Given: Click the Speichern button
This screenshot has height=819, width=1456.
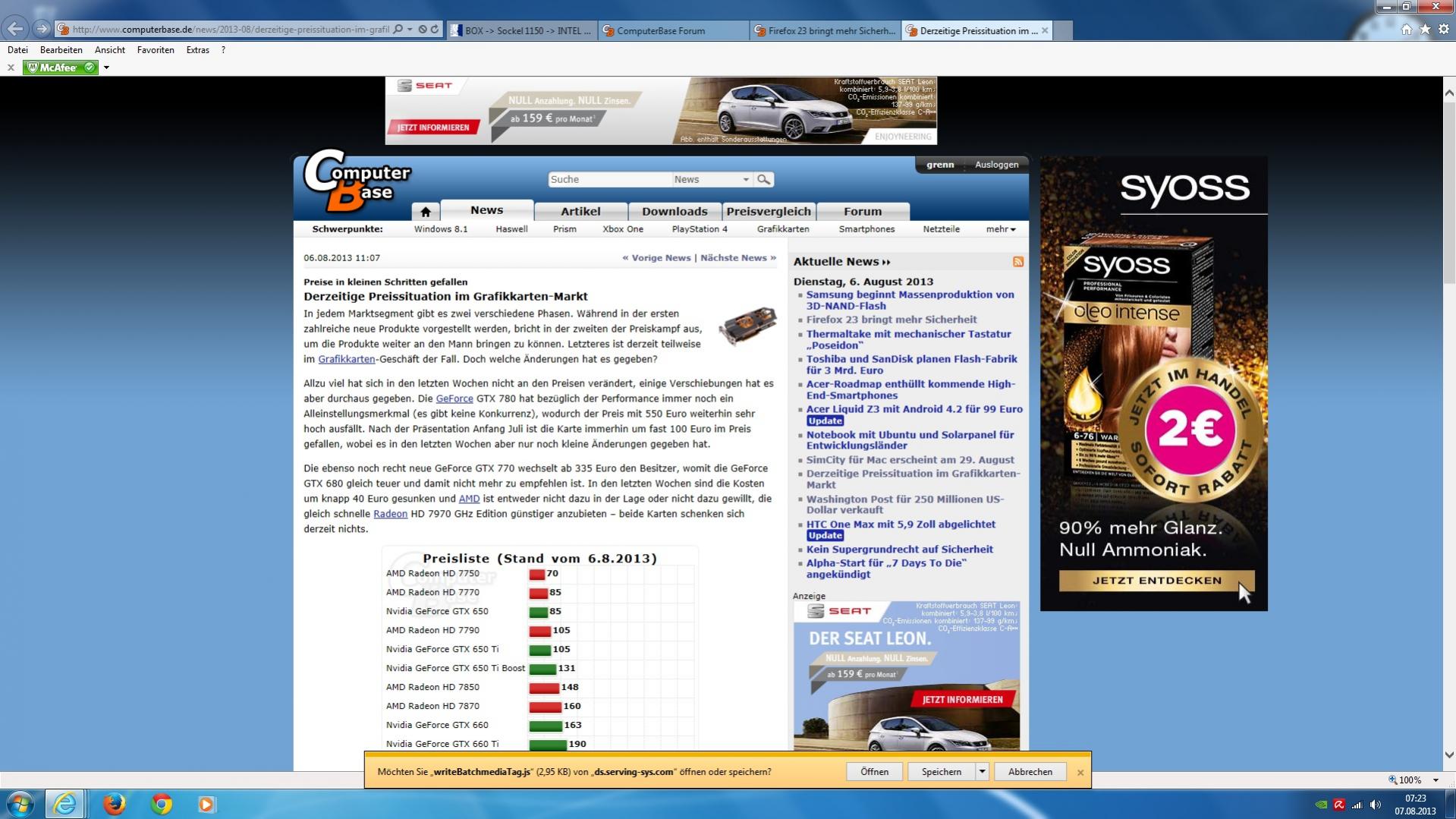Looking at the screenshot, I should [x=942, y=772].
